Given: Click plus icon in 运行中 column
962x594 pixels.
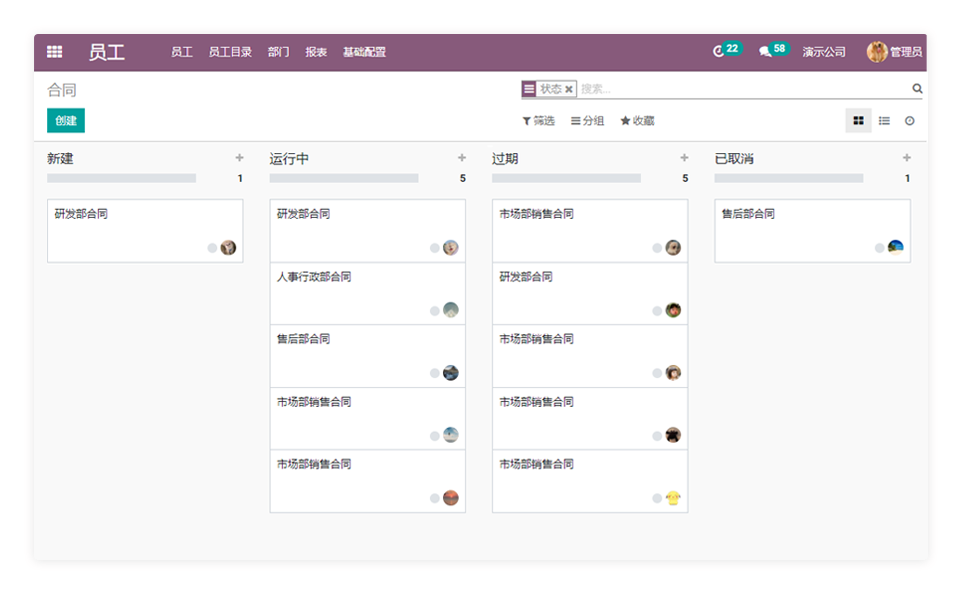Looking at the screenshot, I should (462, 158).
